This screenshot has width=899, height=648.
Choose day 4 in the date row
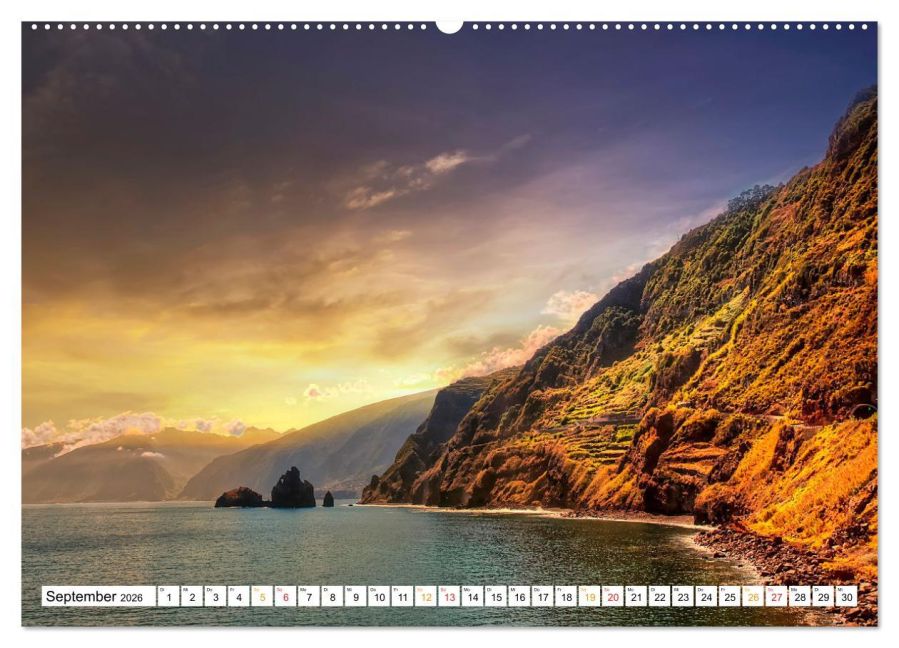pyautogui.click(x=239, y=596)
